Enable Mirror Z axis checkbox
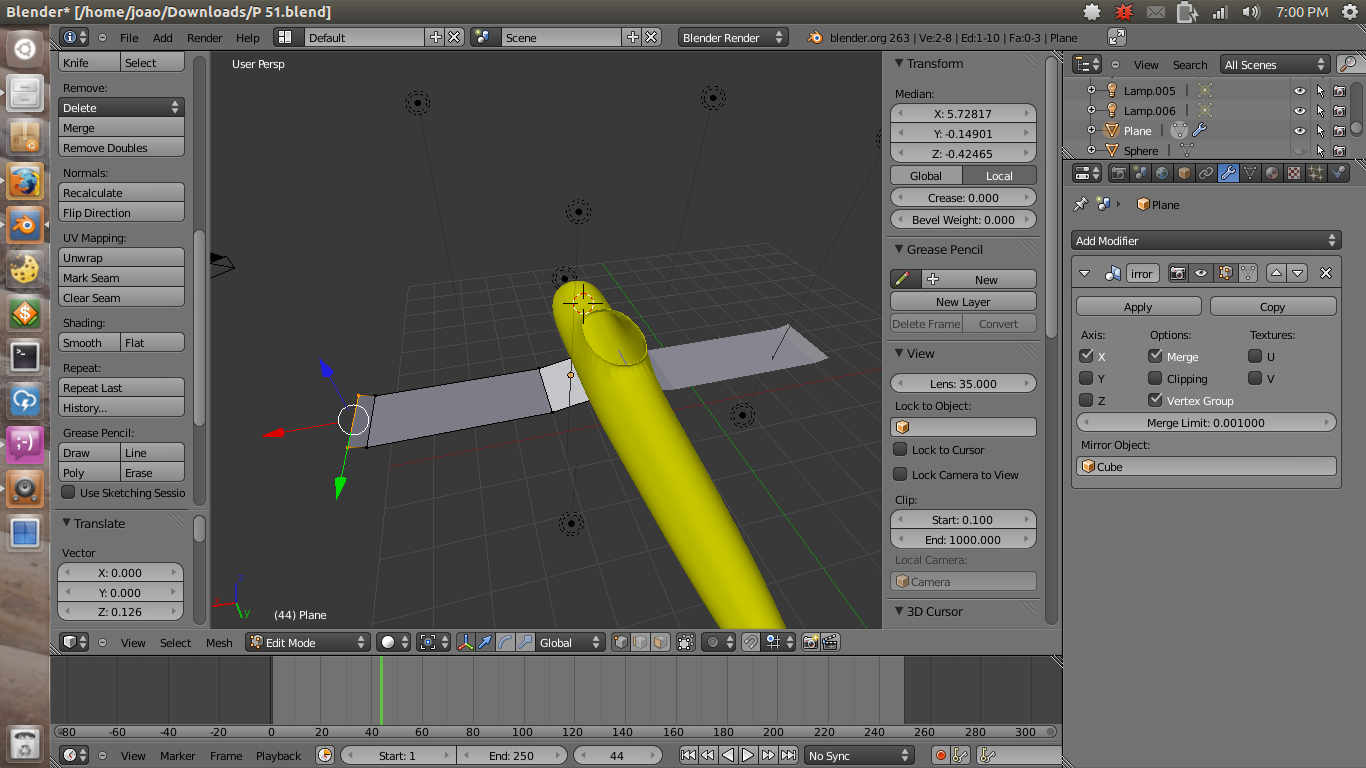1366x768 pixels. tap(1086, 400)
